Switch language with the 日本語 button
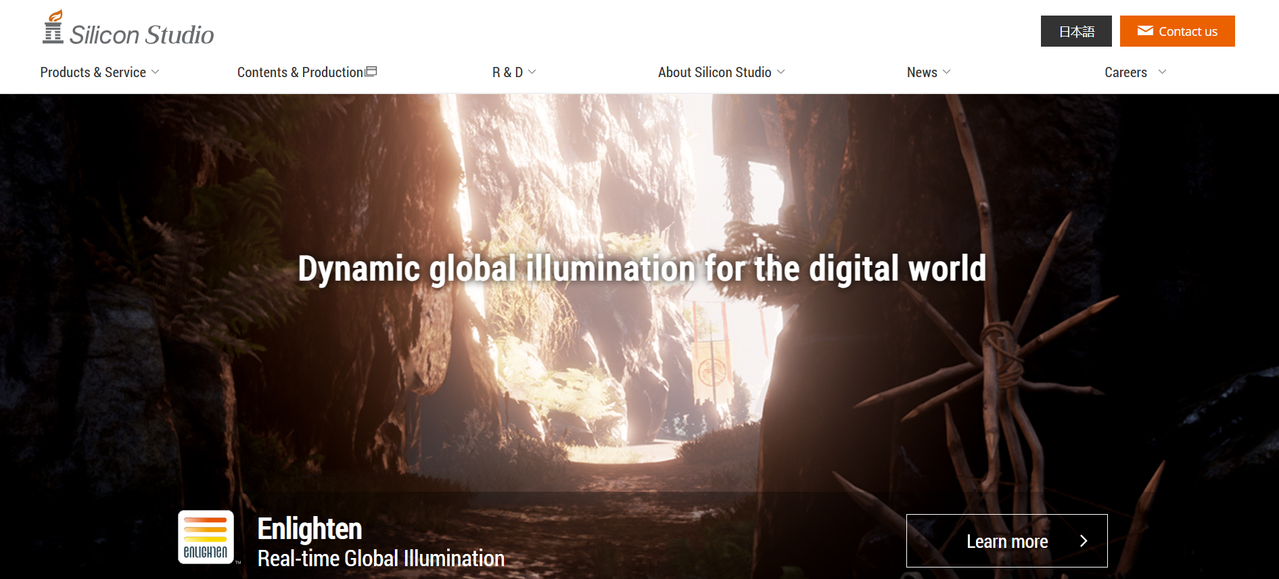1279x579 pixels. 1076,31
